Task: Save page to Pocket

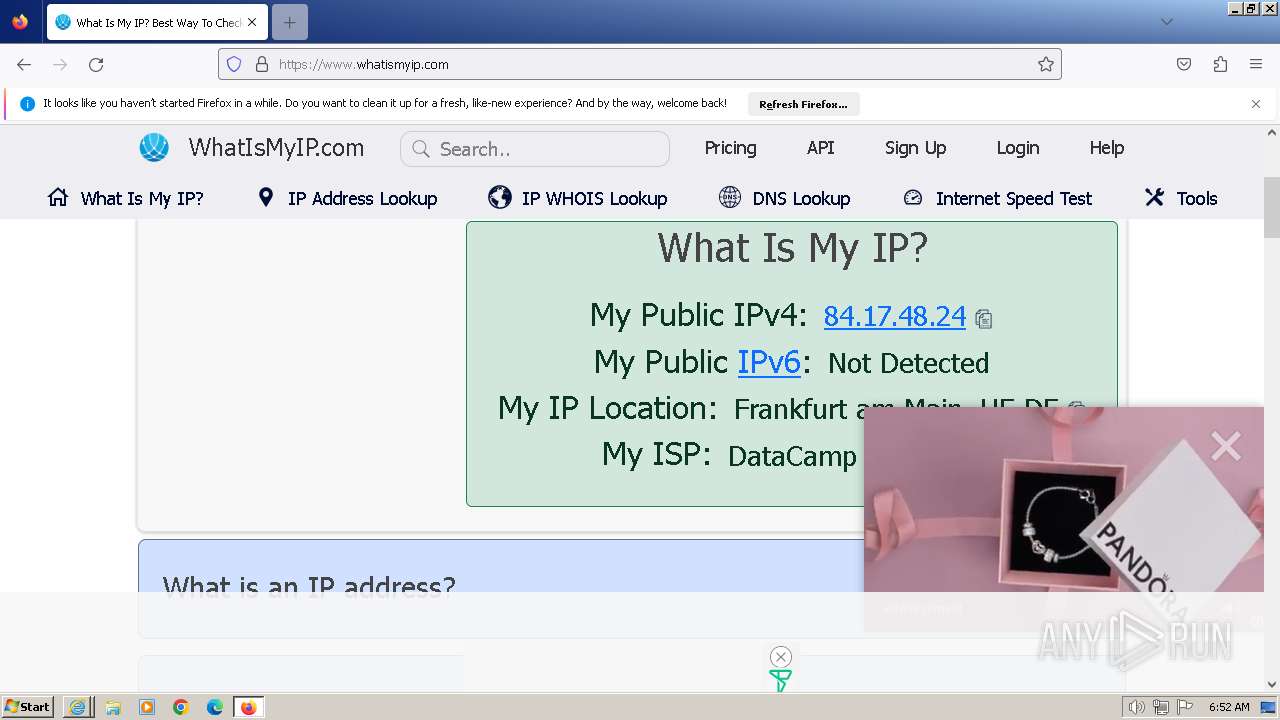Action: (1184, 64)
